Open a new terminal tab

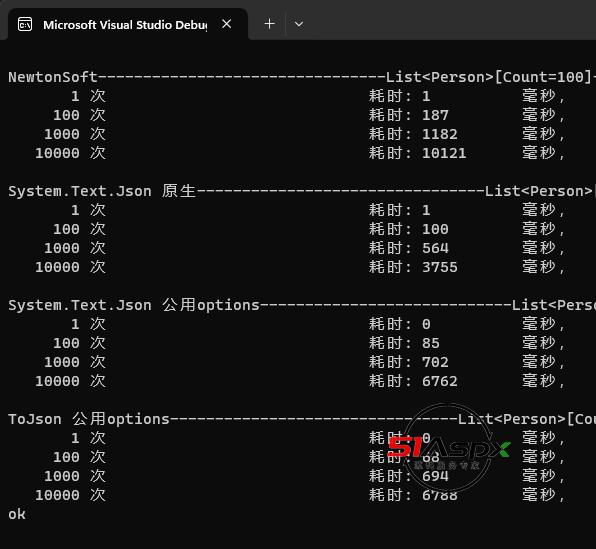269,24
